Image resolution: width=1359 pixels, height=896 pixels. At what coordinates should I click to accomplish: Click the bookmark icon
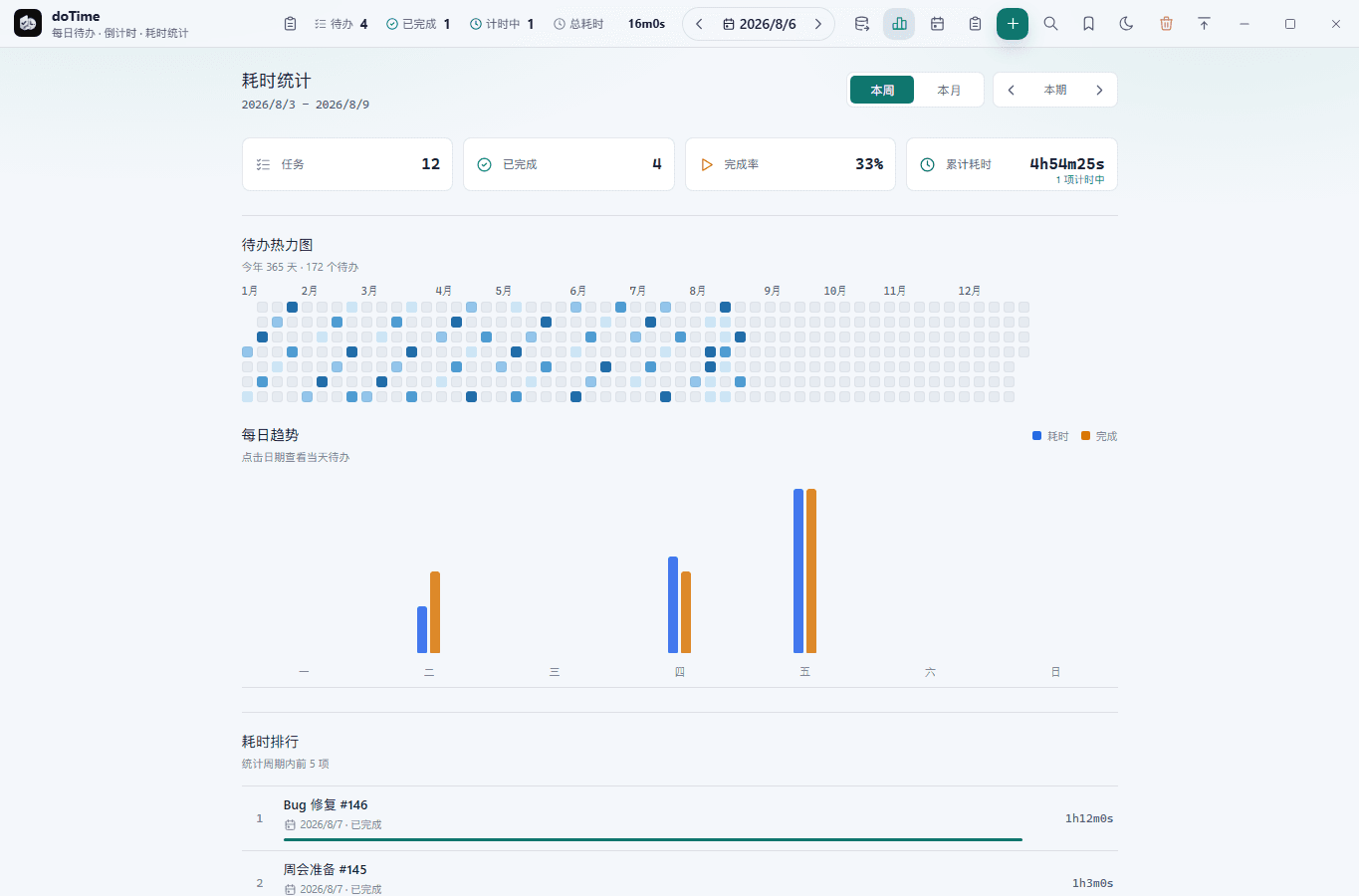pyautogui.click(x=1088, y=24)
